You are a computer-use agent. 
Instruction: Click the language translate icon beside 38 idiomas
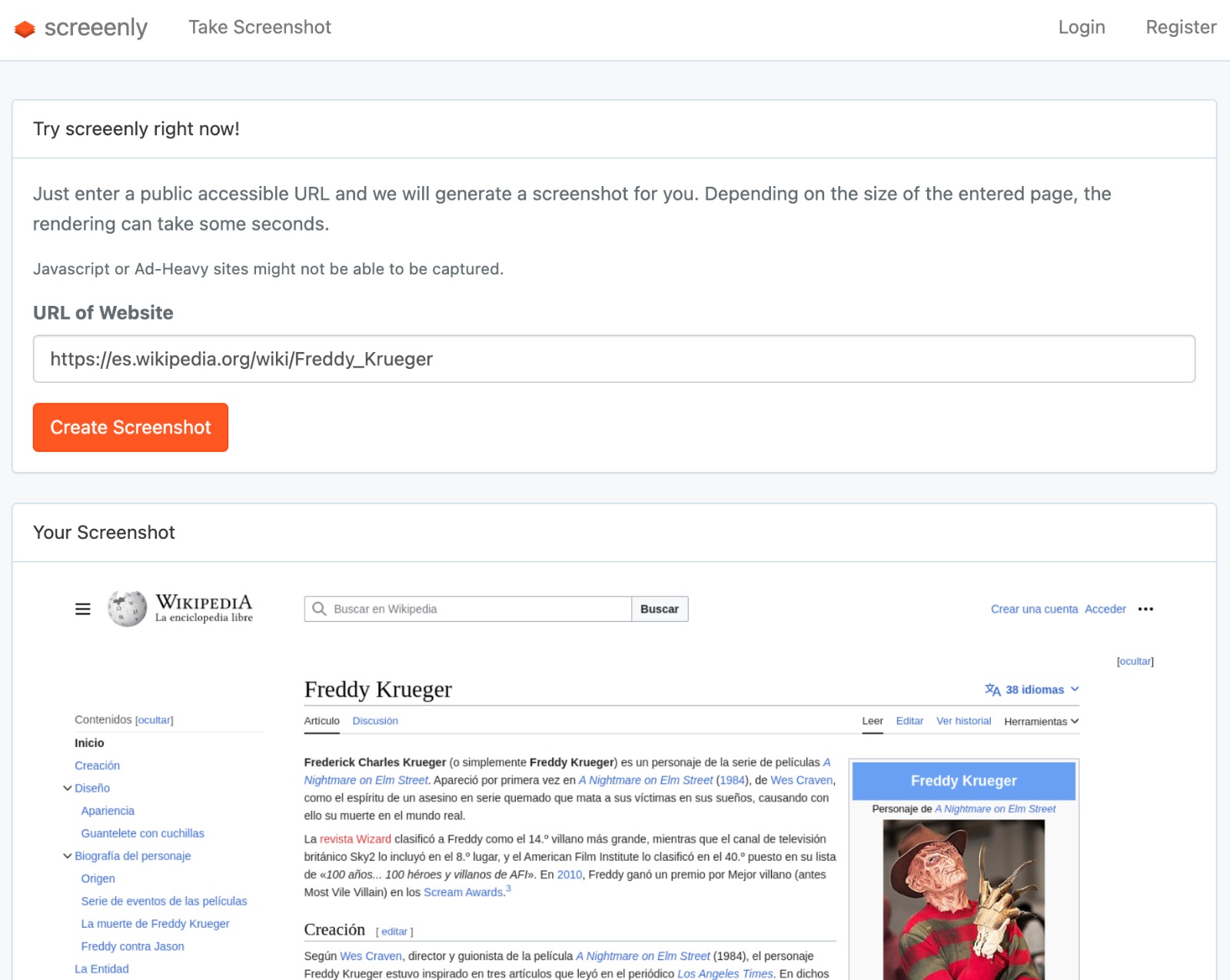pyautogui.click(x=992, y=689)
